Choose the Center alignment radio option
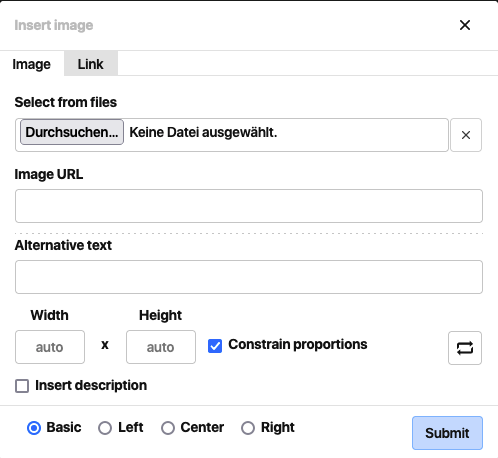498x458 pixels. click(168, 428)
